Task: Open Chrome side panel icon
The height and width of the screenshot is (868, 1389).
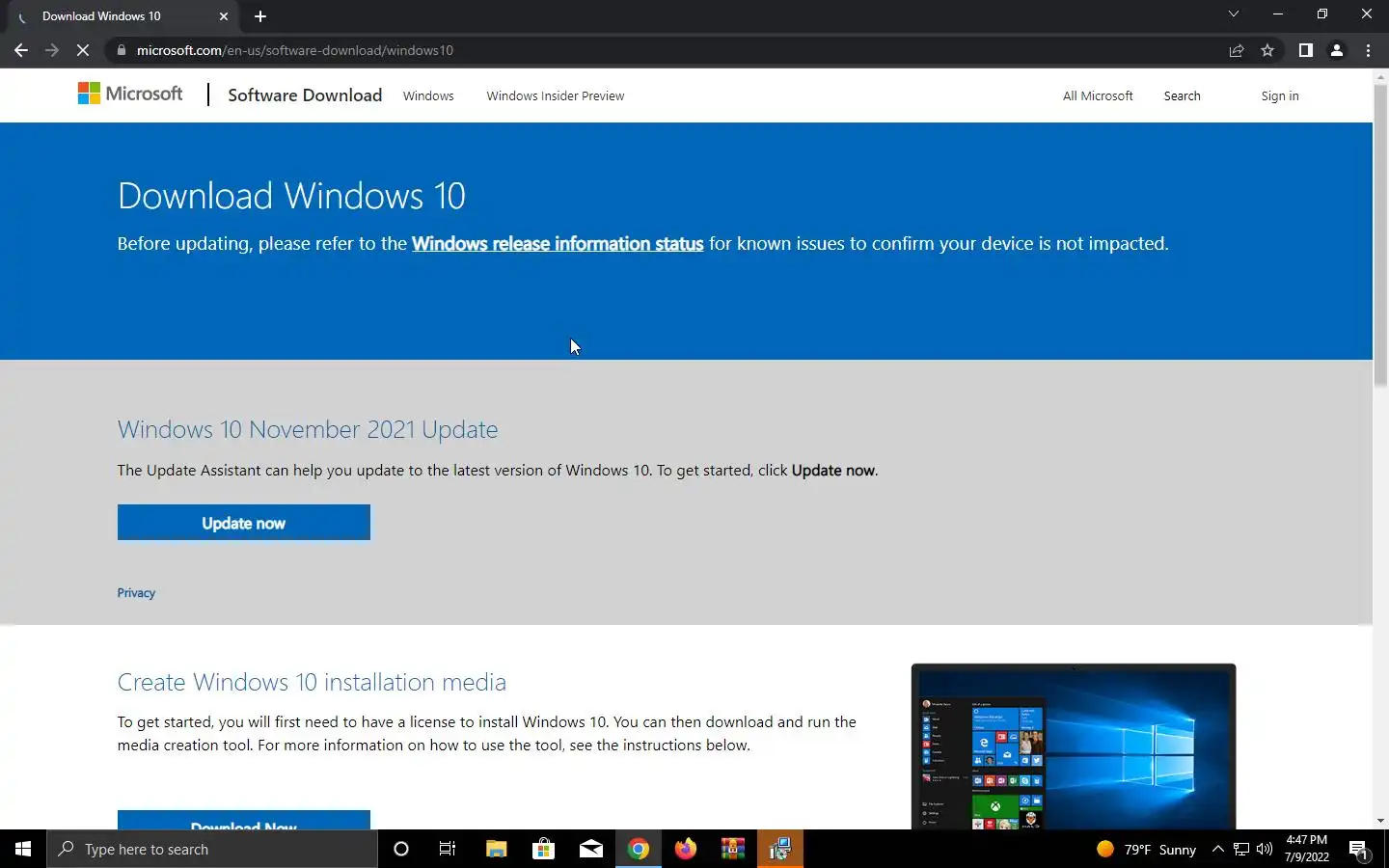Action: tap(1305, 50)
